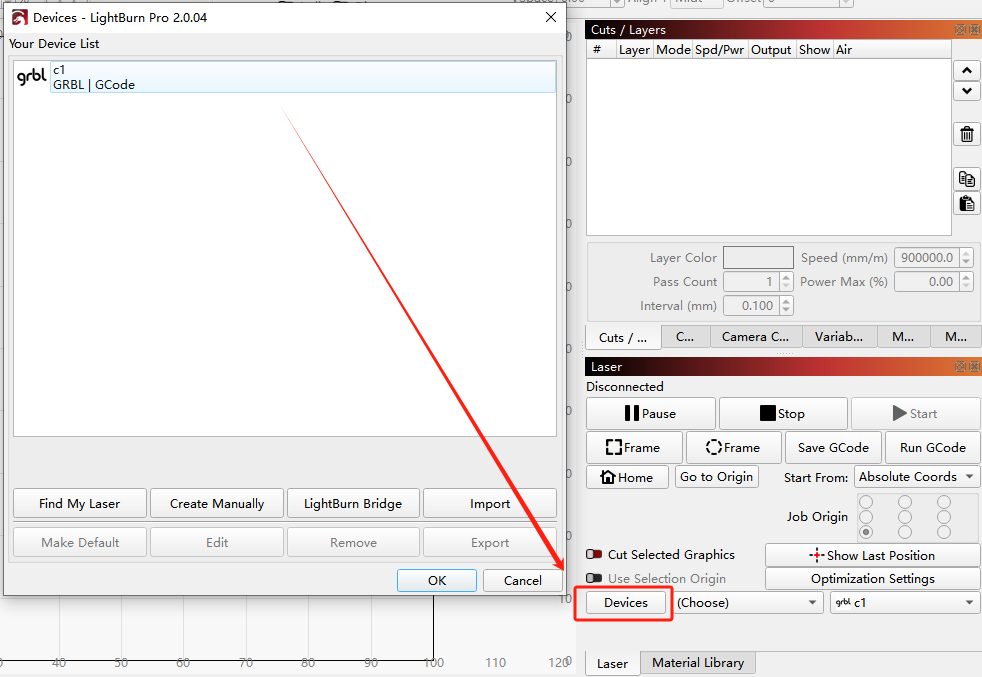982x677 pixels.
Task: Confirm Devices dialog with OK
Action: pyautogui.click(x=437, y=581)
